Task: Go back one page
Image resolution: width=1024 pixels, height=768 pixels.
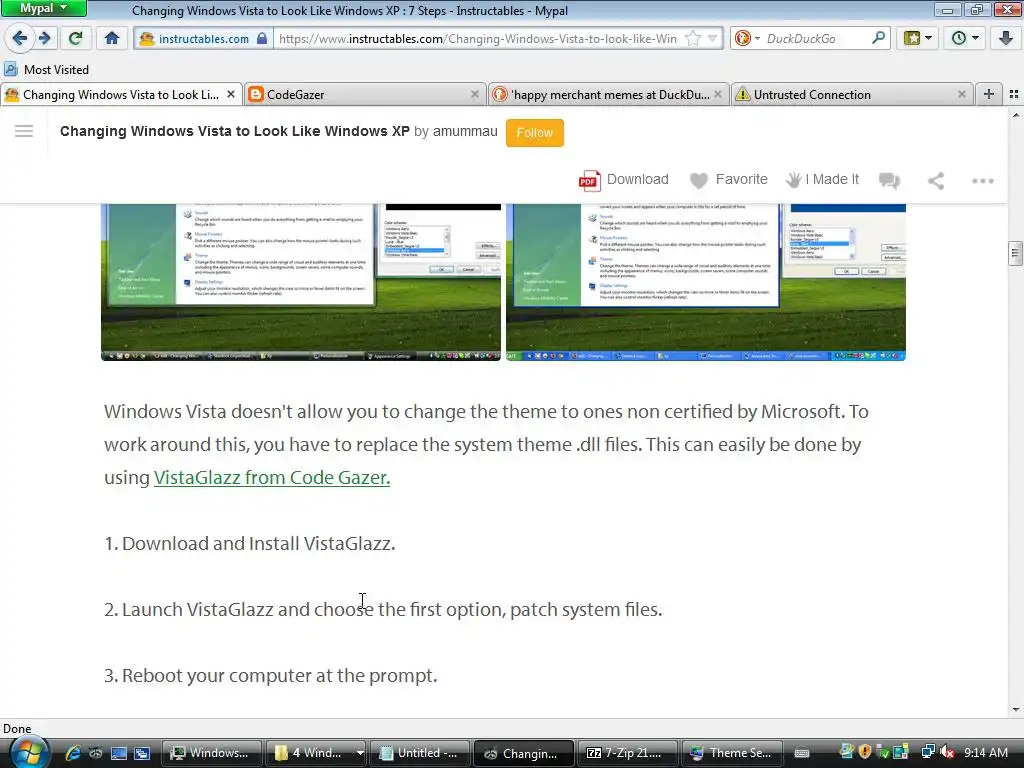Action: (x=20, y=38)
